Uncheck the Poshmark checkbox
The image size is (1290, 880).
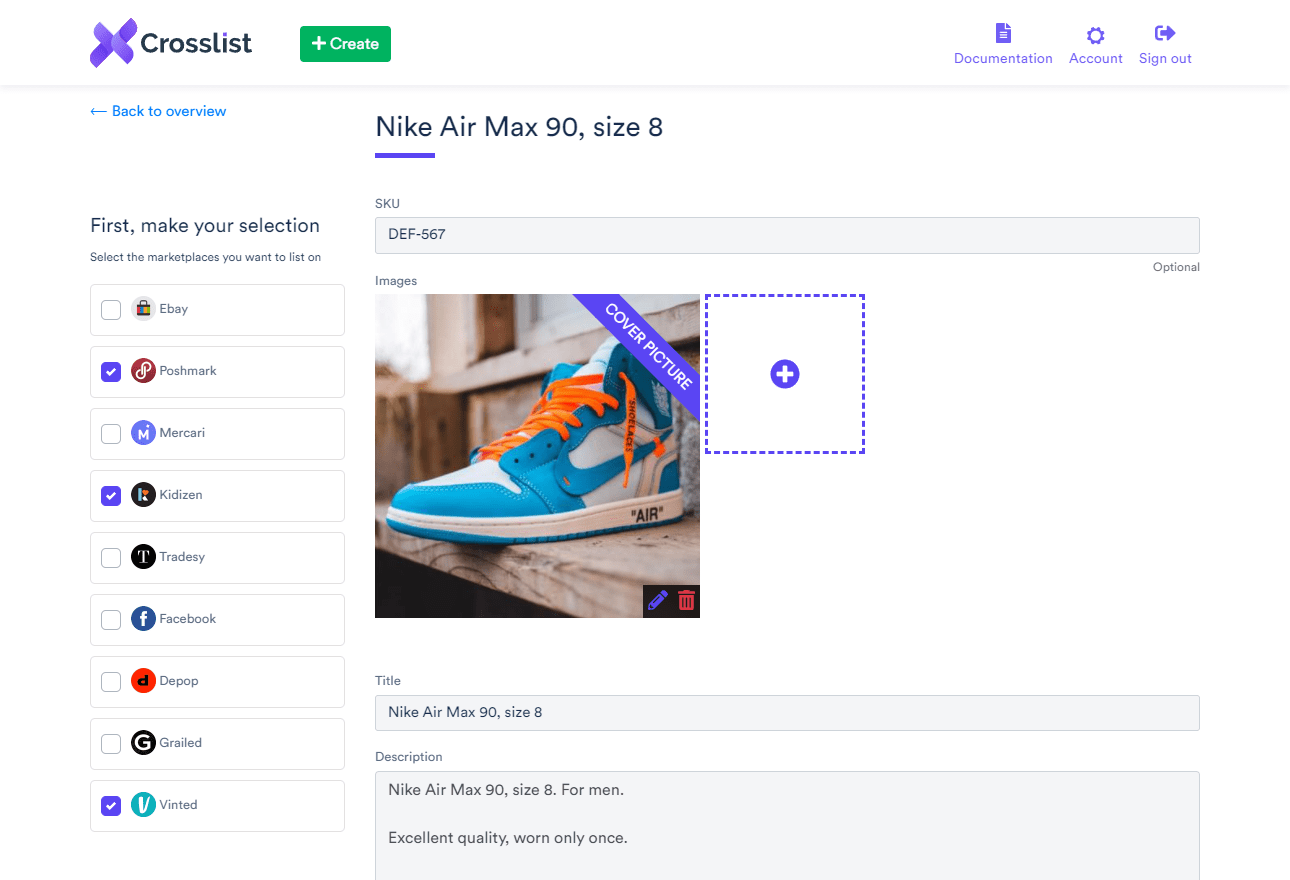click(x=111, y=372)
